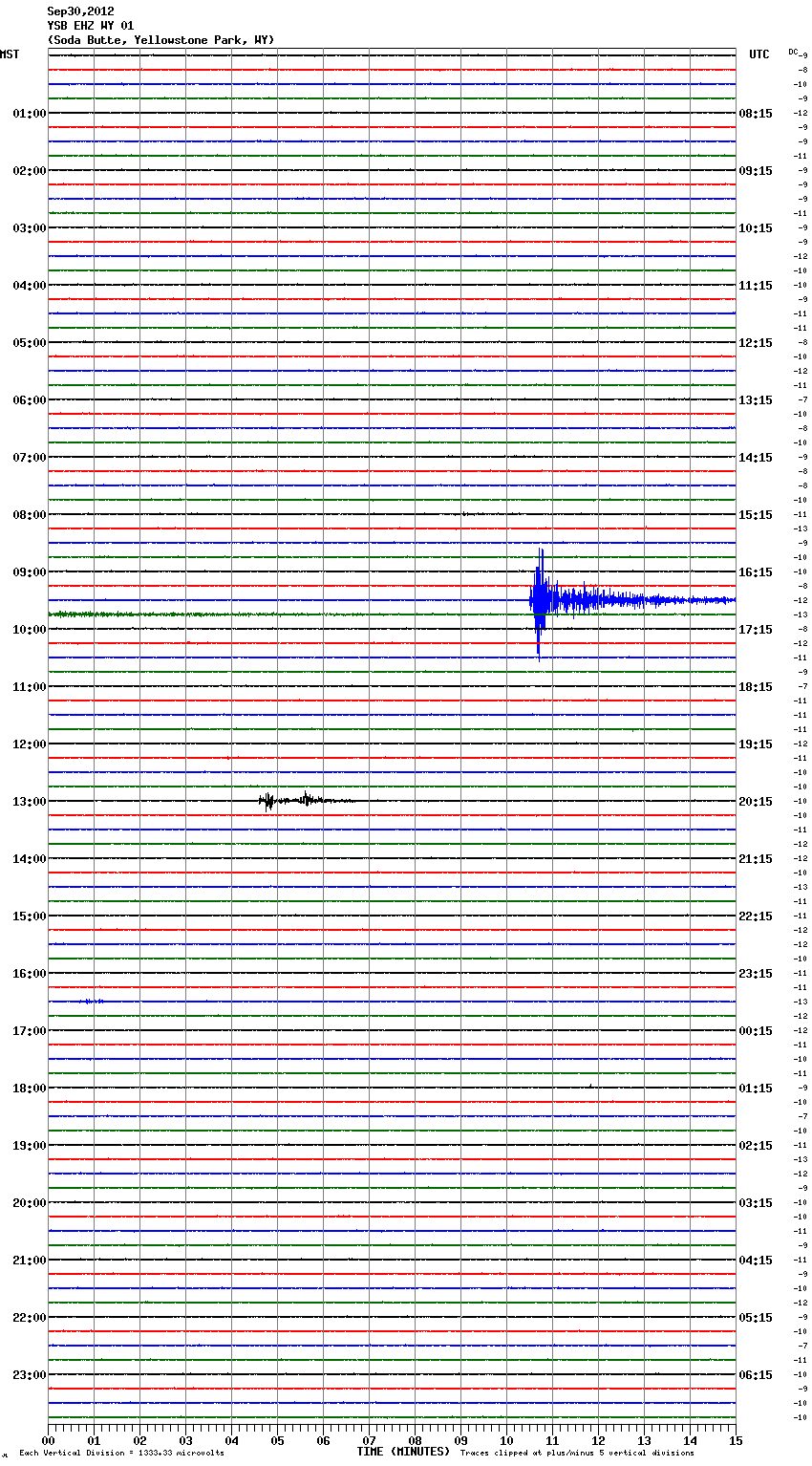
Task: Click minute tick 13 on the bottom axis
Action: point(644,1440)
